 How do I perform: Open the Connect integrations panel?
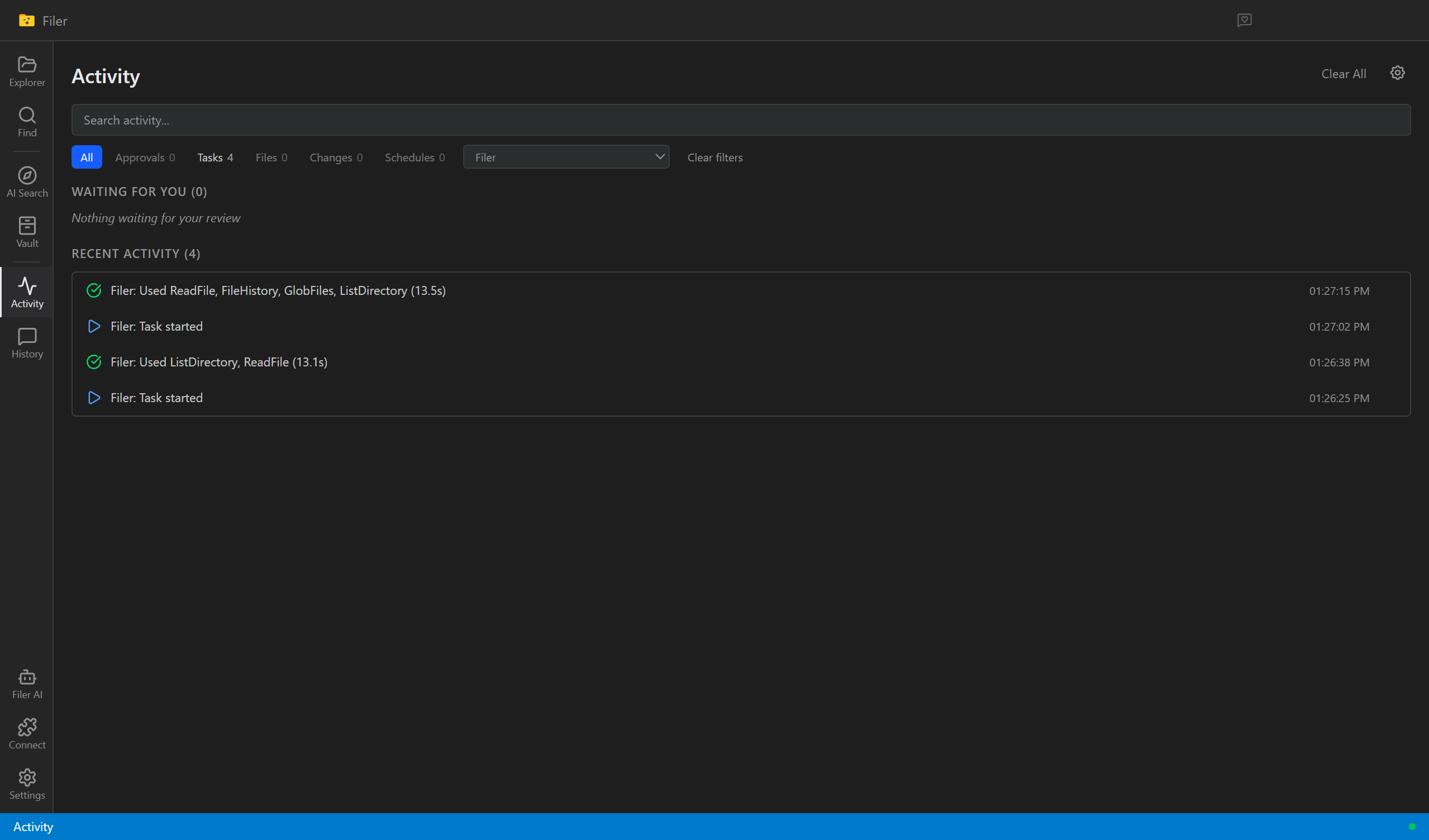point(27,734)
